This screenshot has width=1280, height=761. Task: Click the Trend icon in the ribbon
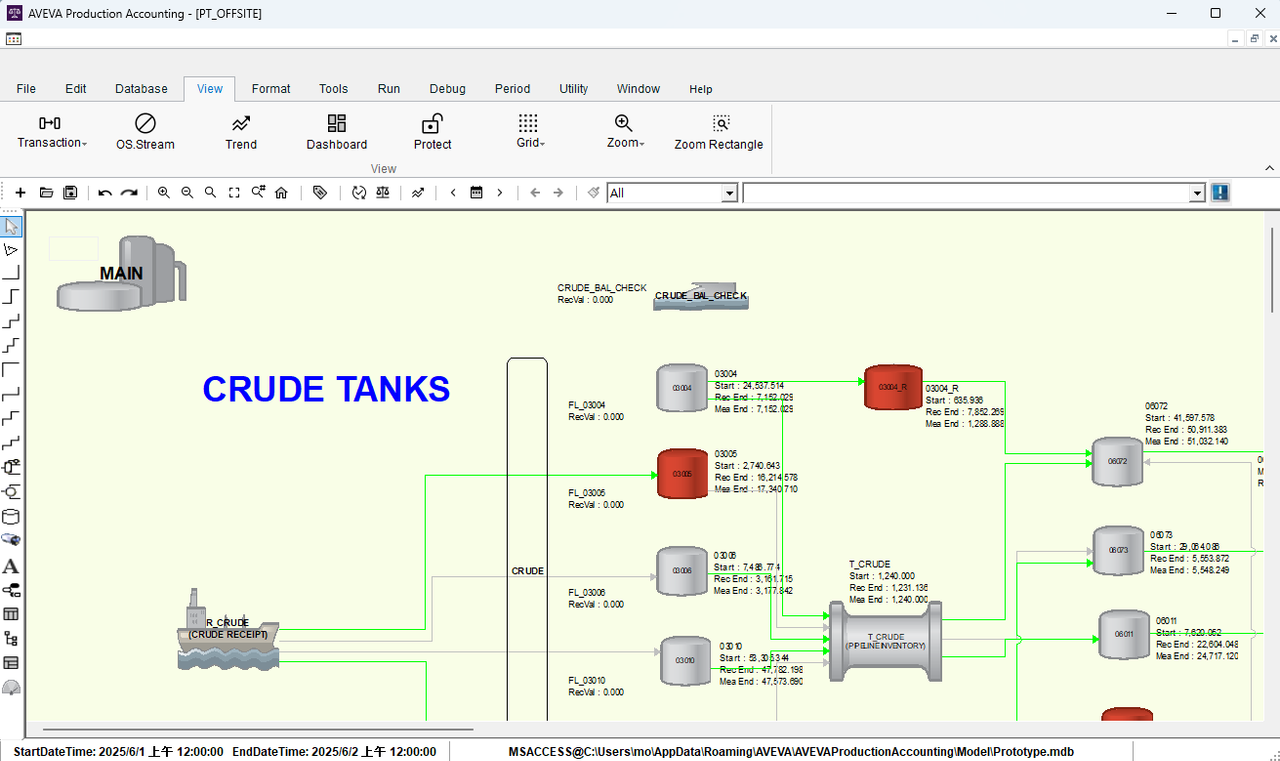click(x=241, y=131)
